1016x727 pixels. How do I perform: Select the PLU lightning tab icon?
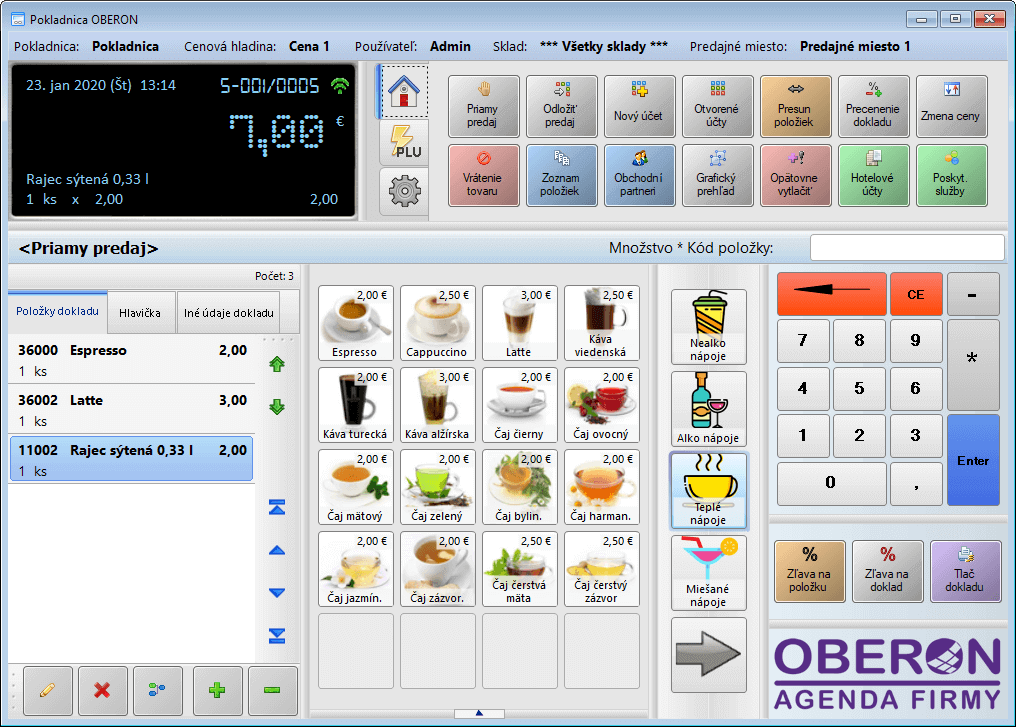pyautogui.click(x=405, y=142)
